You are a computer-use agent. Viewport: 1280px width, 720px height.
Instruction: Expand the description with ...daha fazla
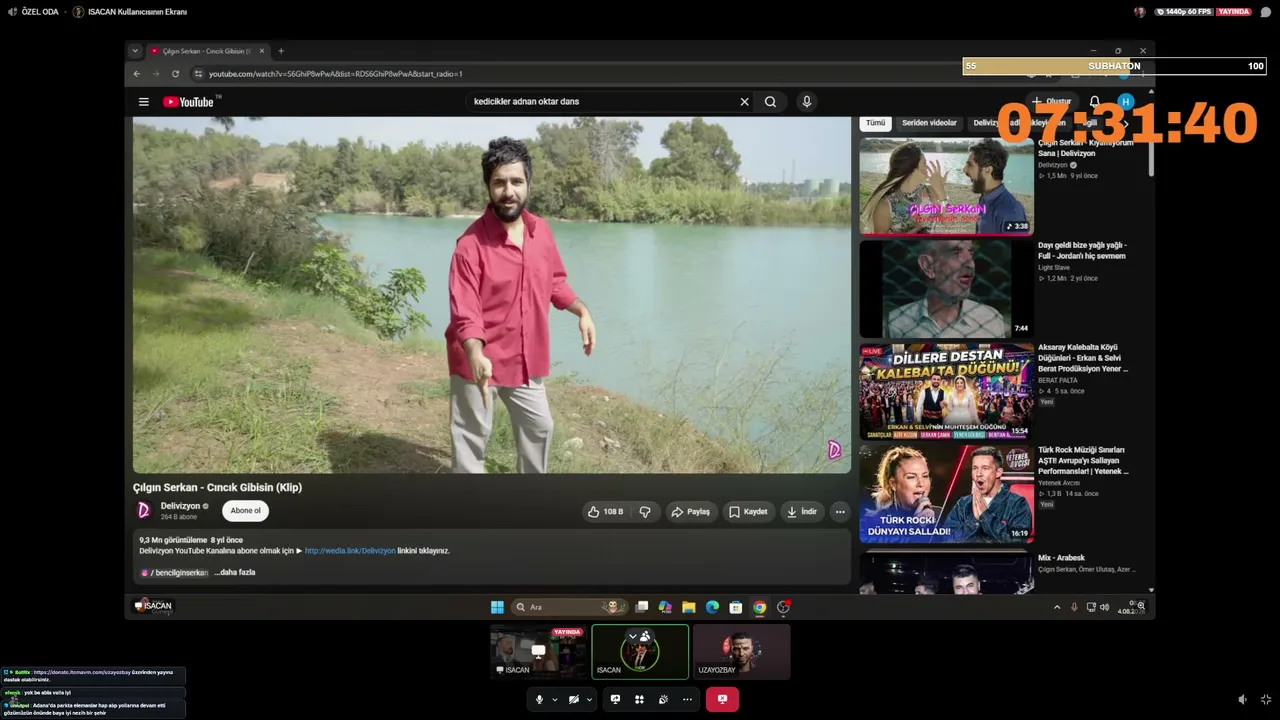click(x=235, y=573)
